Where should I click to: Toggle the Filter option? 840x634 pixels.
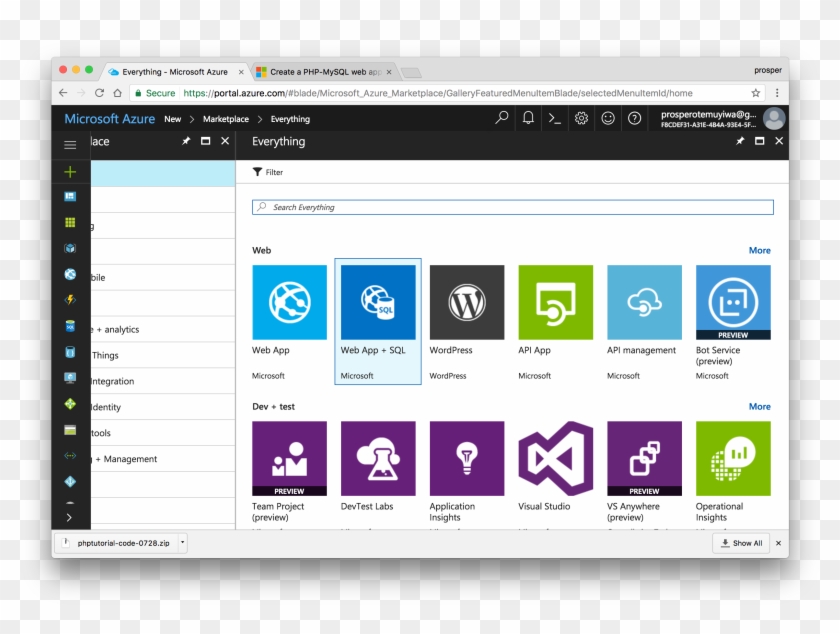coord(266,171)
